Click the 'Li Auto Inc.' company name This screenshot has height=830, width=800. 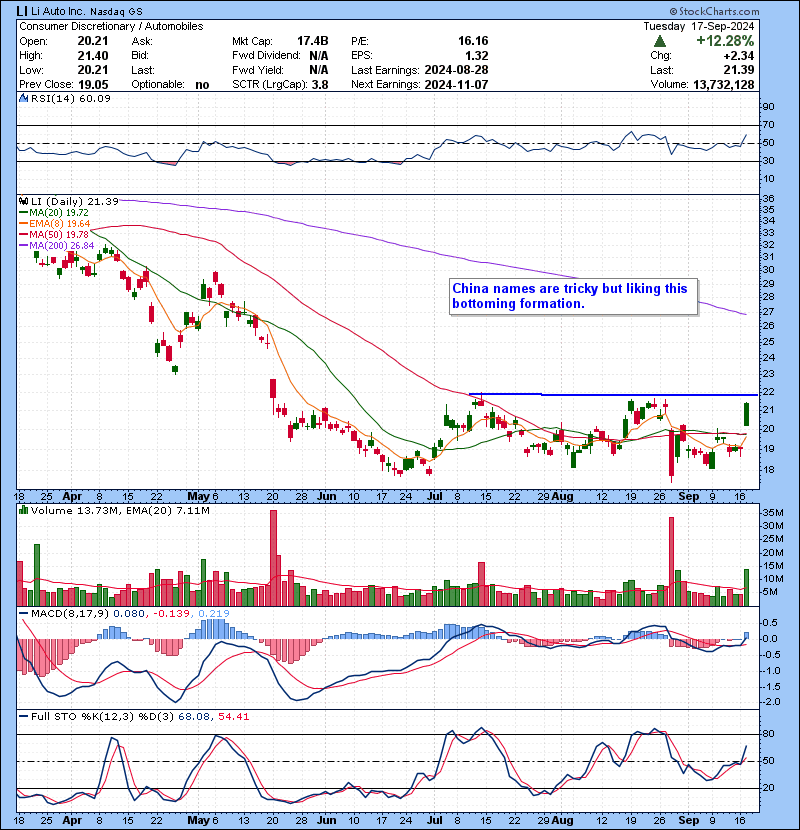[59, 11]
